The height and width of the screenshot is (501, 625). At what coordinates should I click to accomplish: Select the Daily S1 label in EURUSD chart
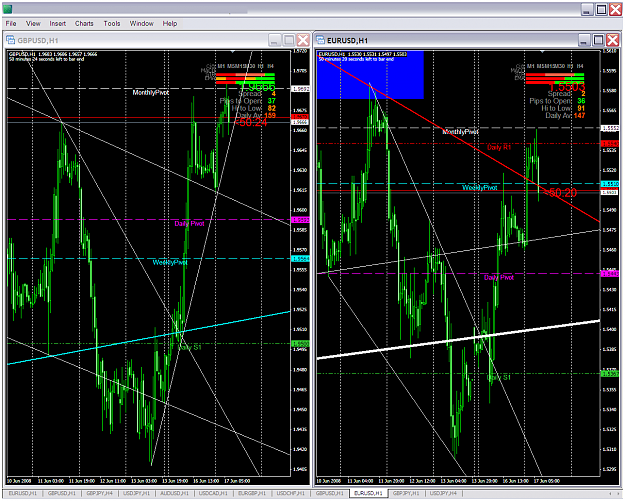tap(499, 377)
